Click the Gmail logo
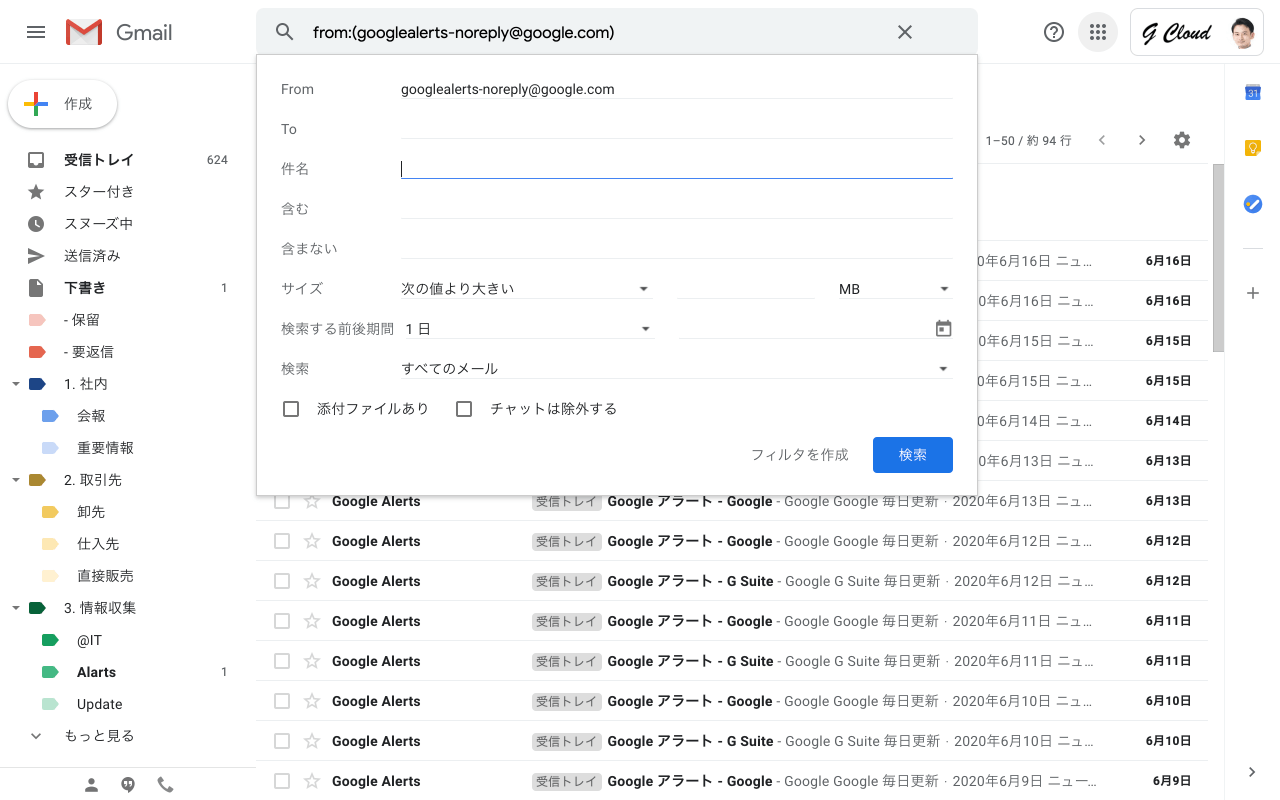The width and height of the screenshot is (1280, 800). click(119, 32)
